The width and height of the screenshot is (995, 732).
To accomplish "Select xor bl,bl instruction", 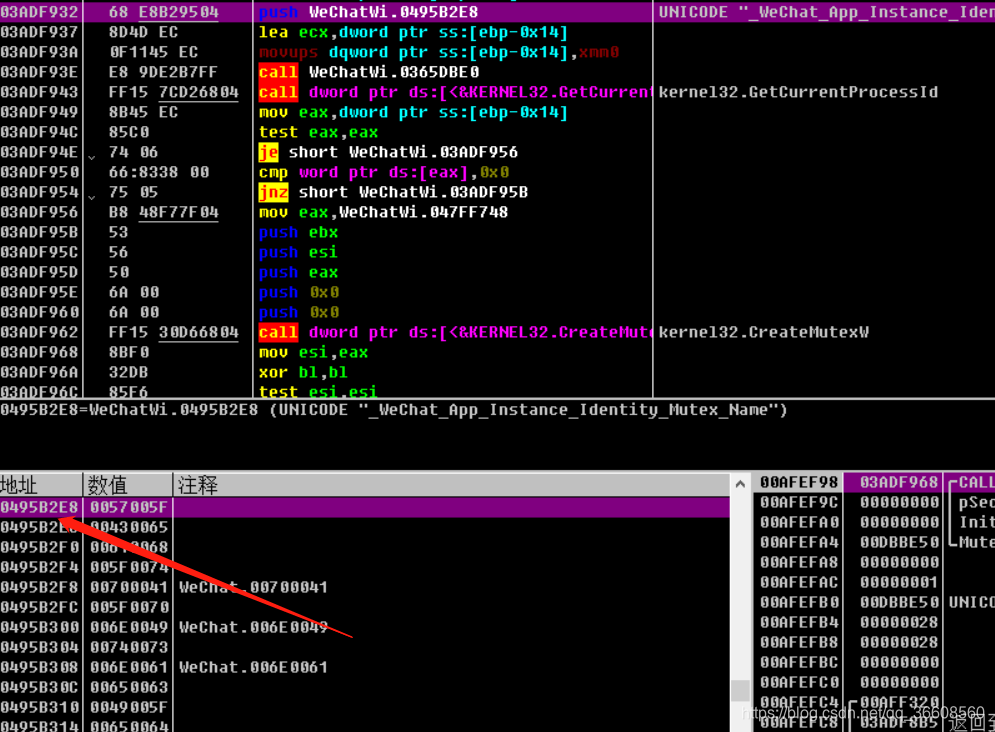I will [303, 372].
